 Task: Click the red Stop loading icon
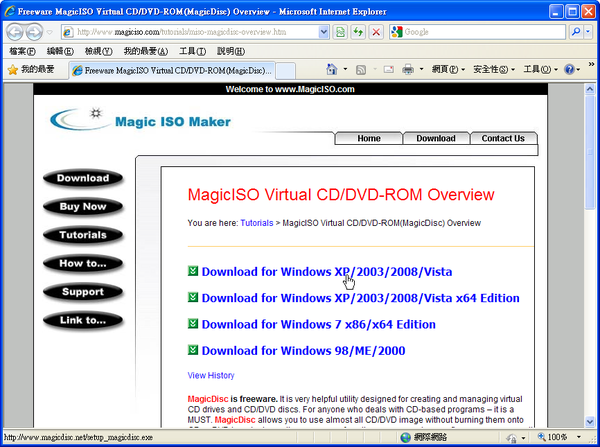[376, 32]
